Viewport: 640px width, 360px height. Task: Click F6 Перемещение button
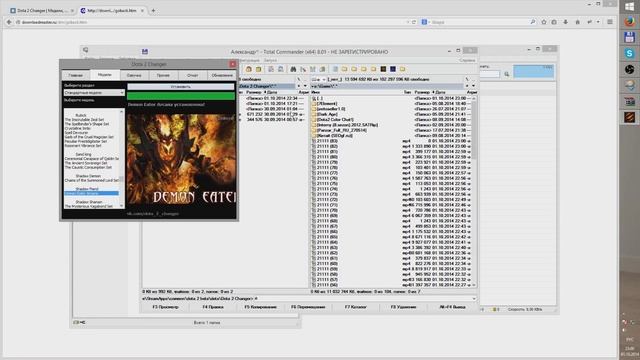point(308,307)
